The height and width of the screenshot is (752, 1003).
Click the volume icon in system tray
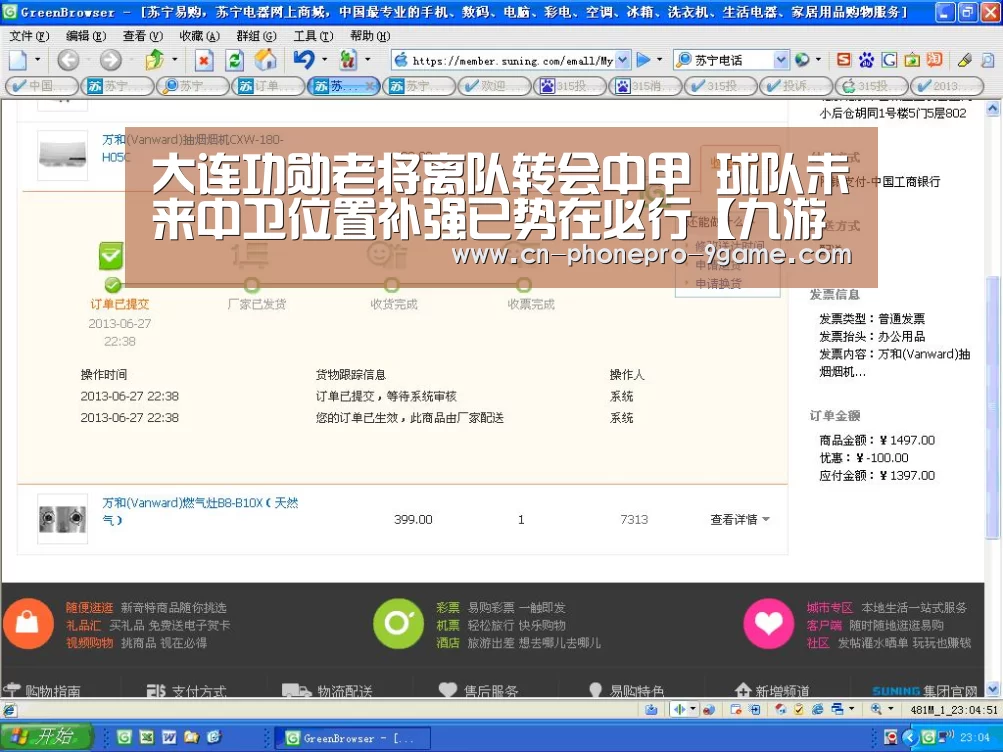click(x=949, y=735)
